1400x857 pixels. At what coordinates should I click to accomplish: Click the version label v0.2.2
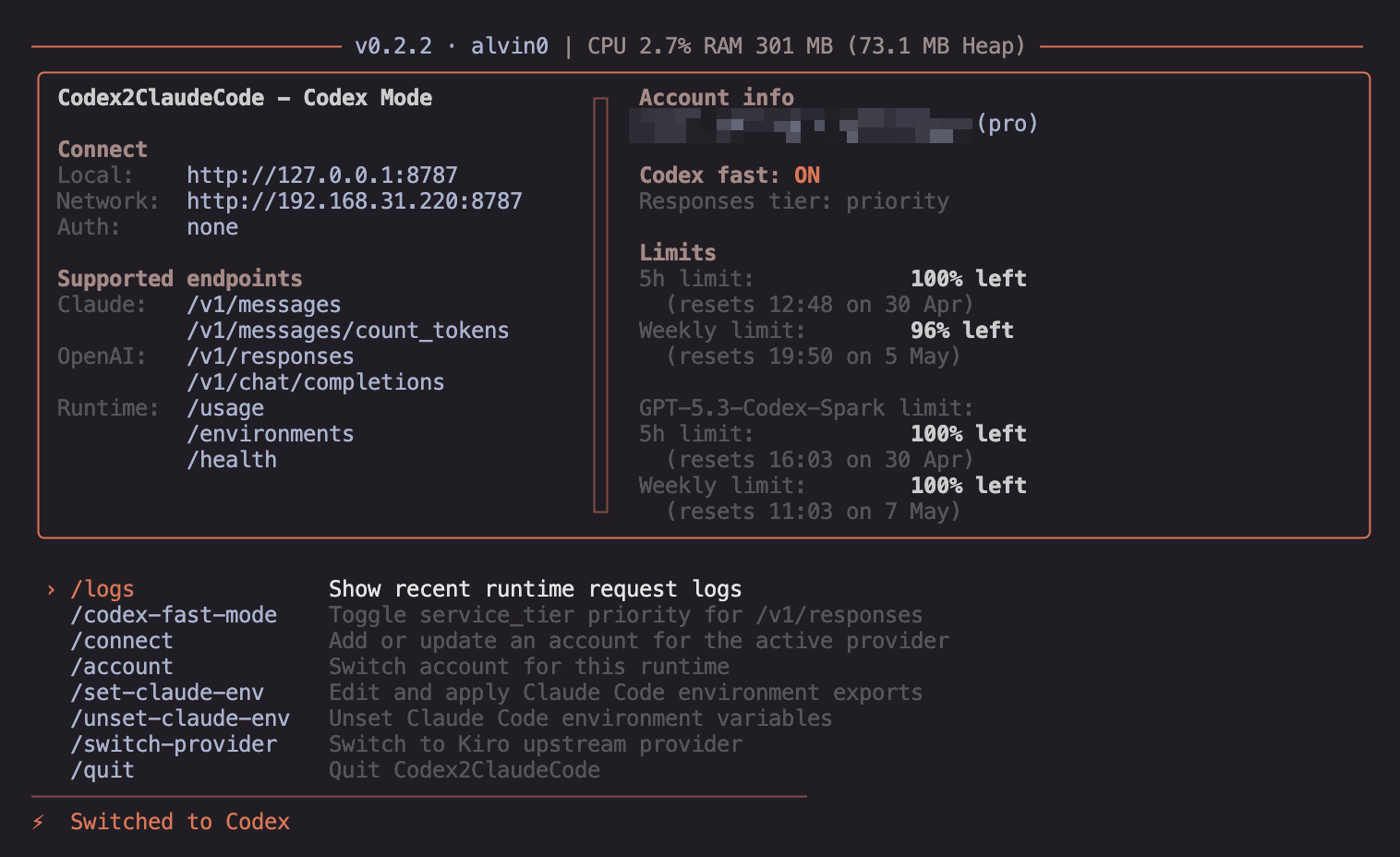(393, 46)
